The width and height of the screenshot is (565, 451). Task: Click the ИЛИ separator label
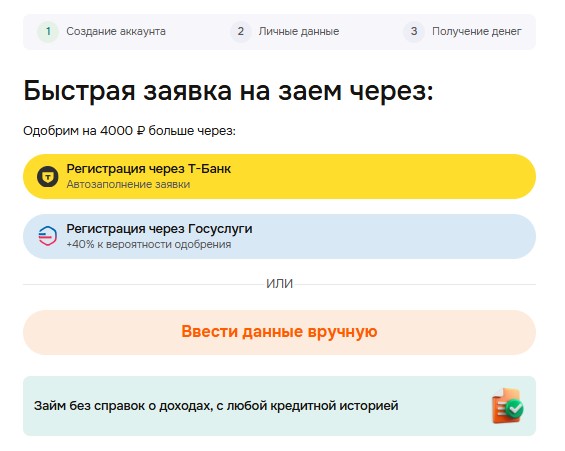[x=279, y=284]
